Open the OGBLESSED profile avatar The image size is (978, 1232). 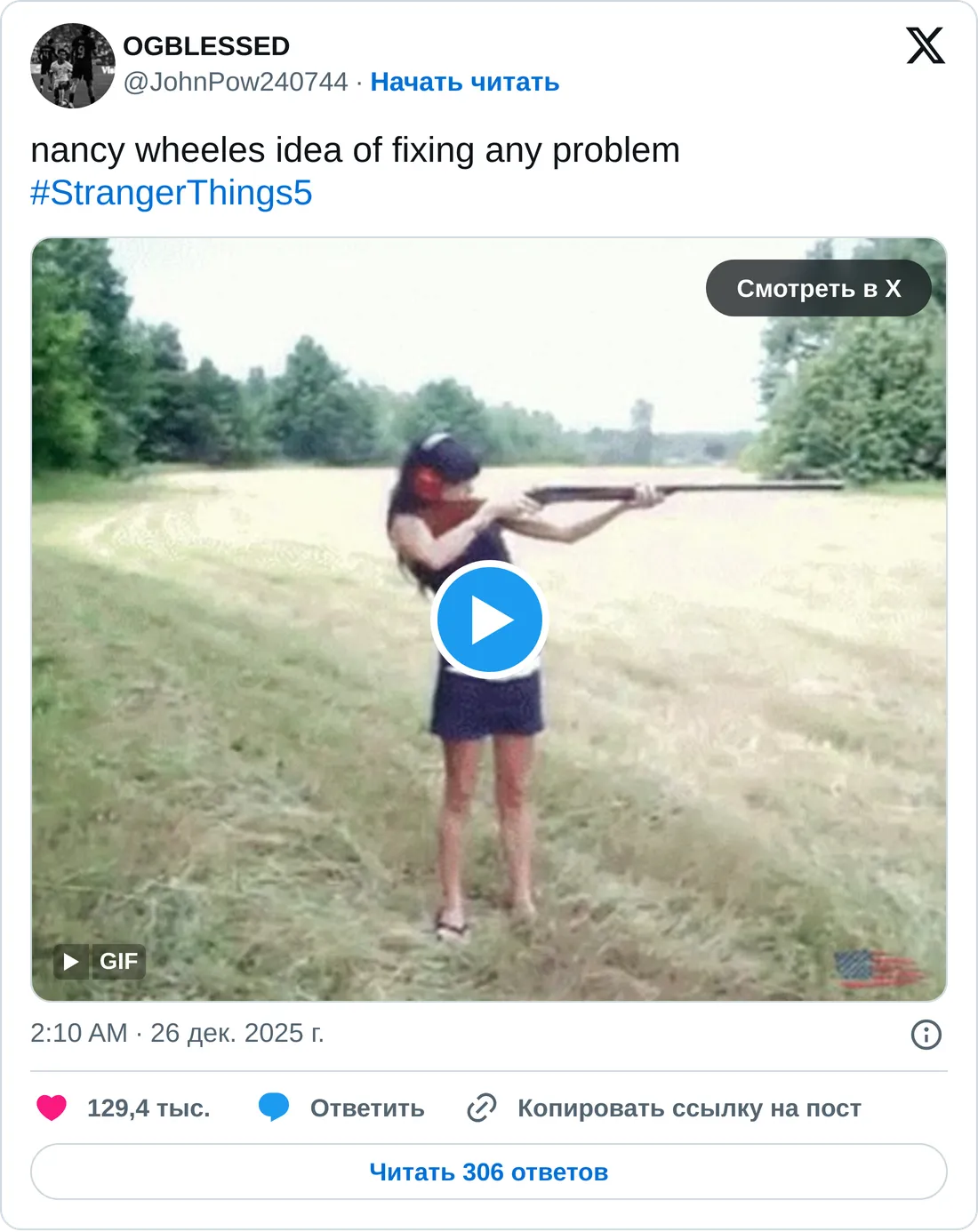73,66
